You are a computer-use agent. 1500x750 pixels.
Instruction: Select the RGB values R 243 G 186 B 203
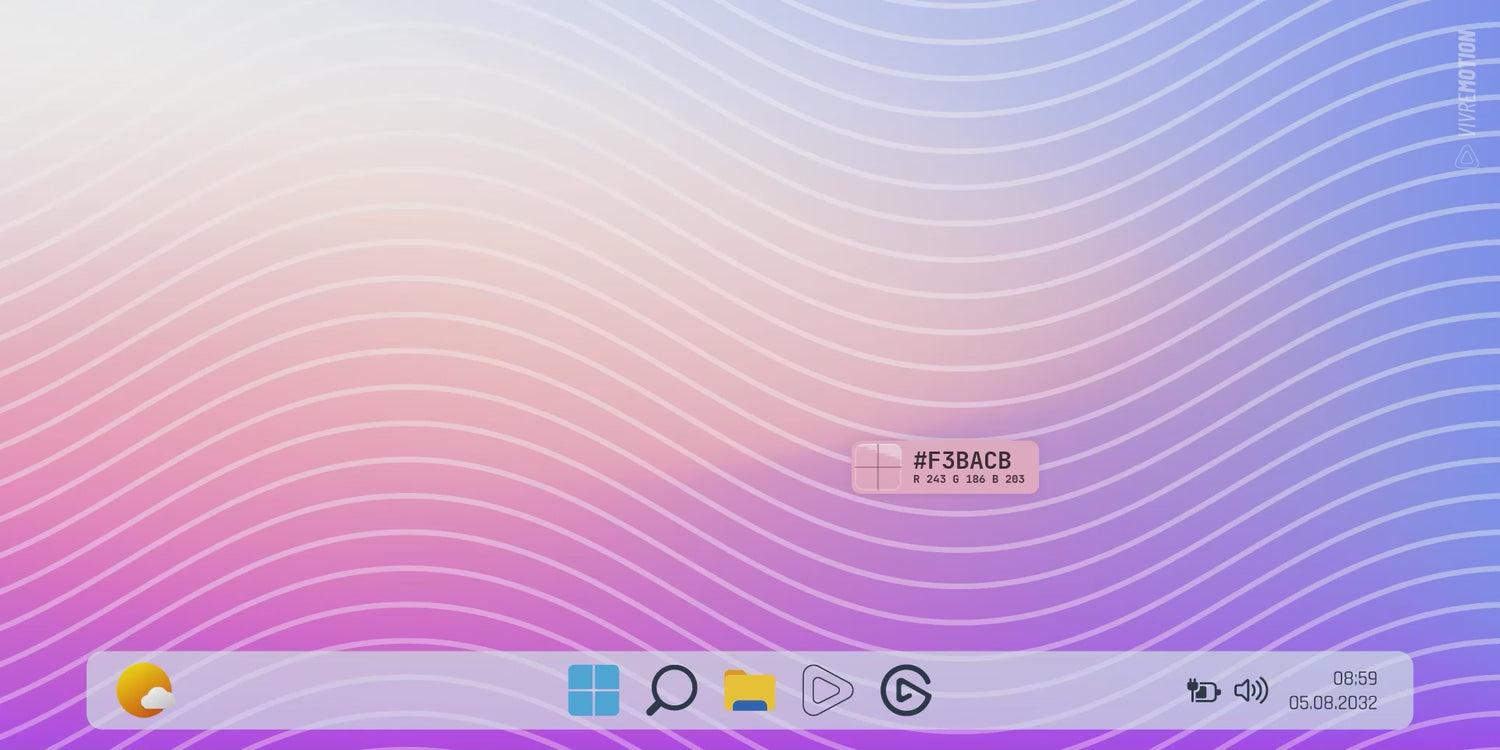pyautogui.click(x=969, y=480)
